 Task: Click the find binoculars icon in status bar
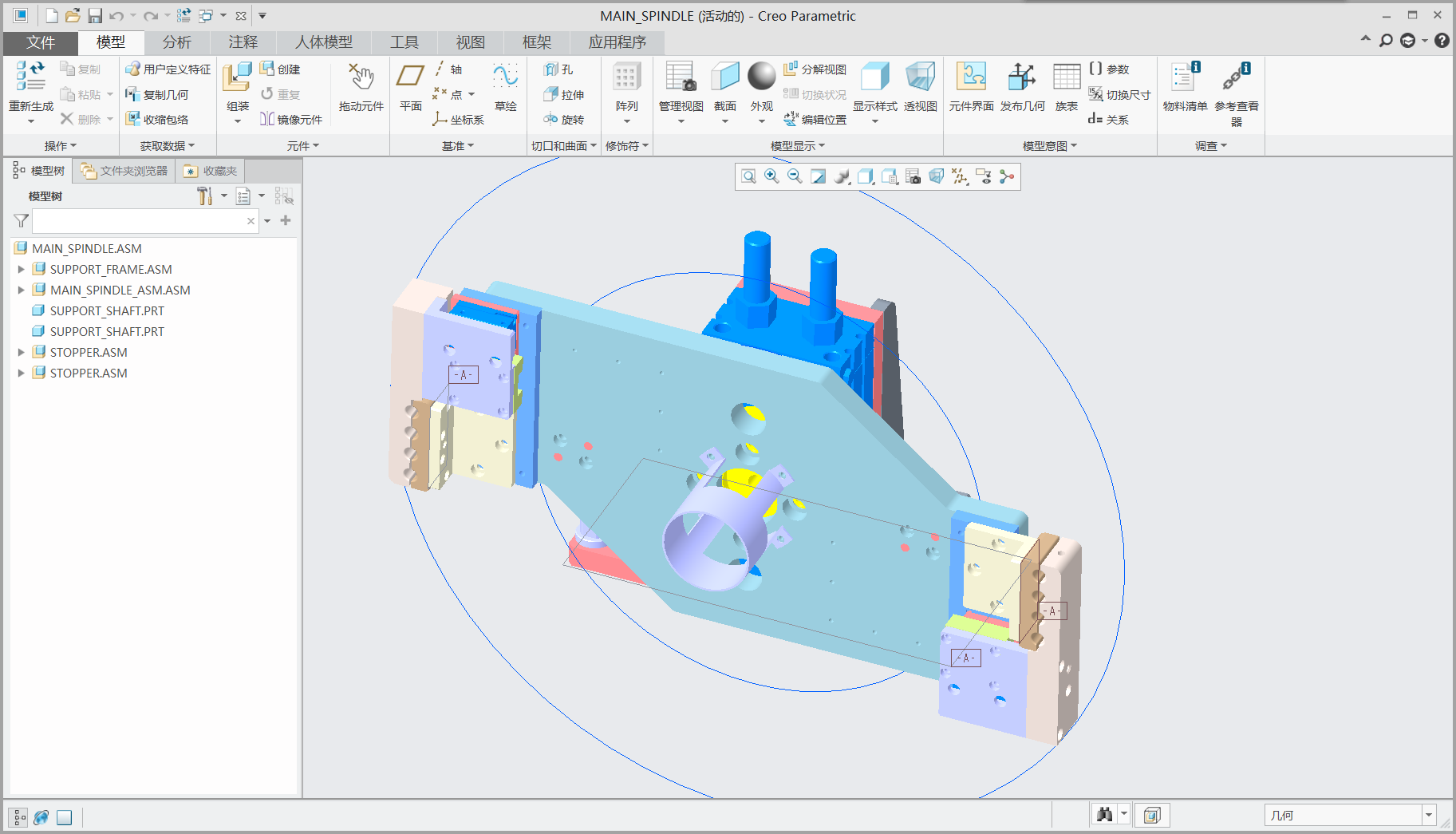click(1104, 815)
